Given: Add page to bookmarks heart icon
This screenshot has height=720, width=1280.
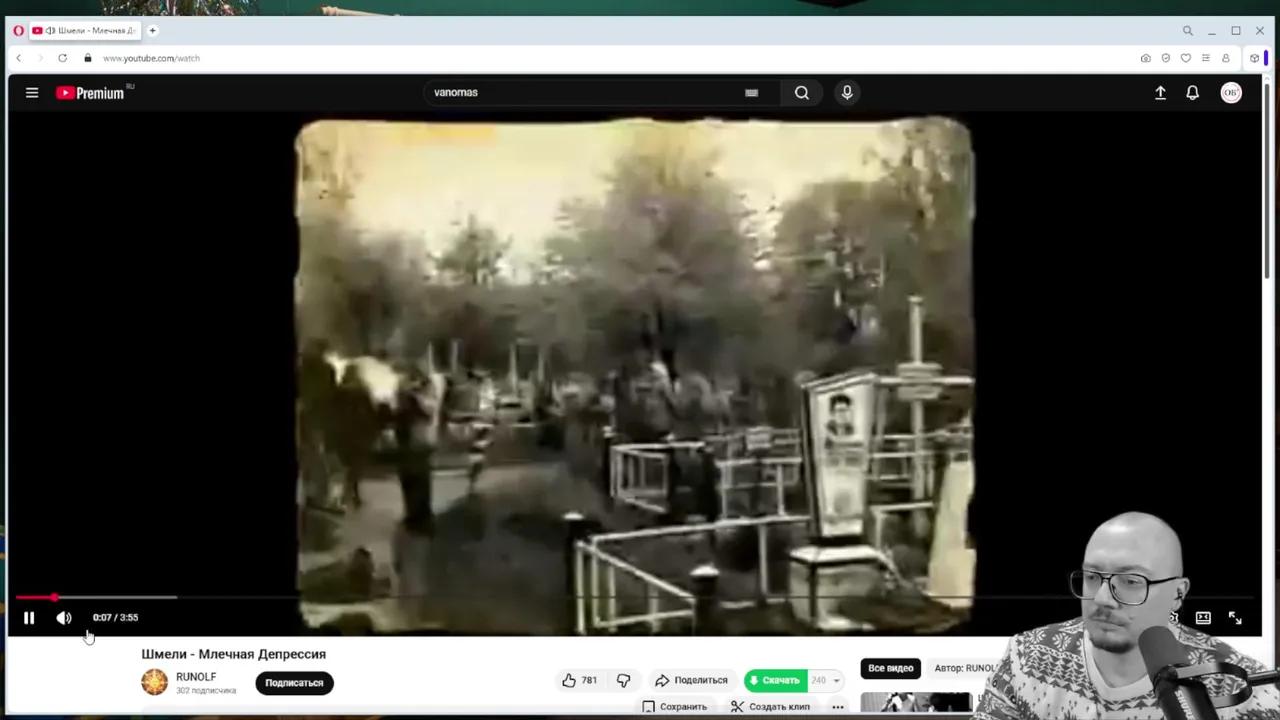Looking at the screenshot, I should (x=1185, y=58).
